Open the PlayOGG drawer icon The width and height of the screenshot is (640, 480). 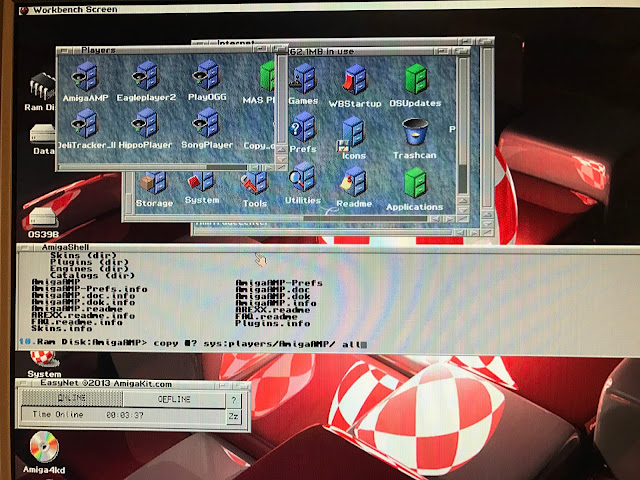[x=207, y=75]
